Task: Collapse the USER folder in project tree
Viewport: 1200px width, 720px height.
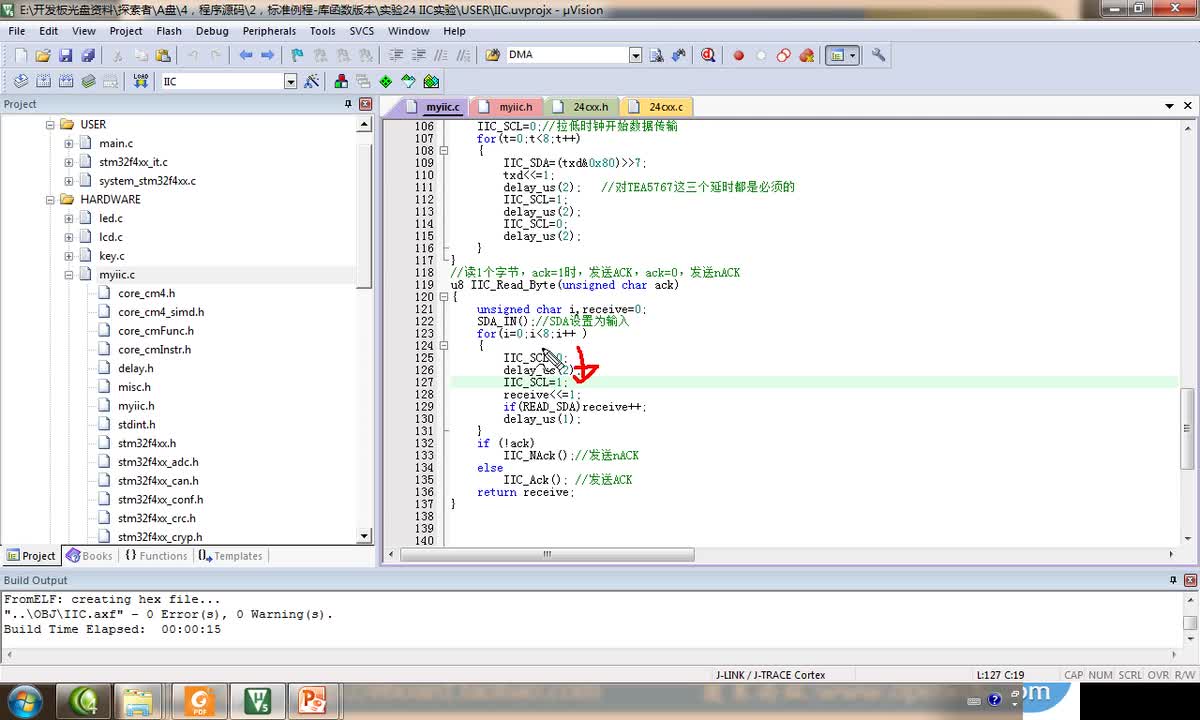Action: pyautogui.click(x=50, y=124)
